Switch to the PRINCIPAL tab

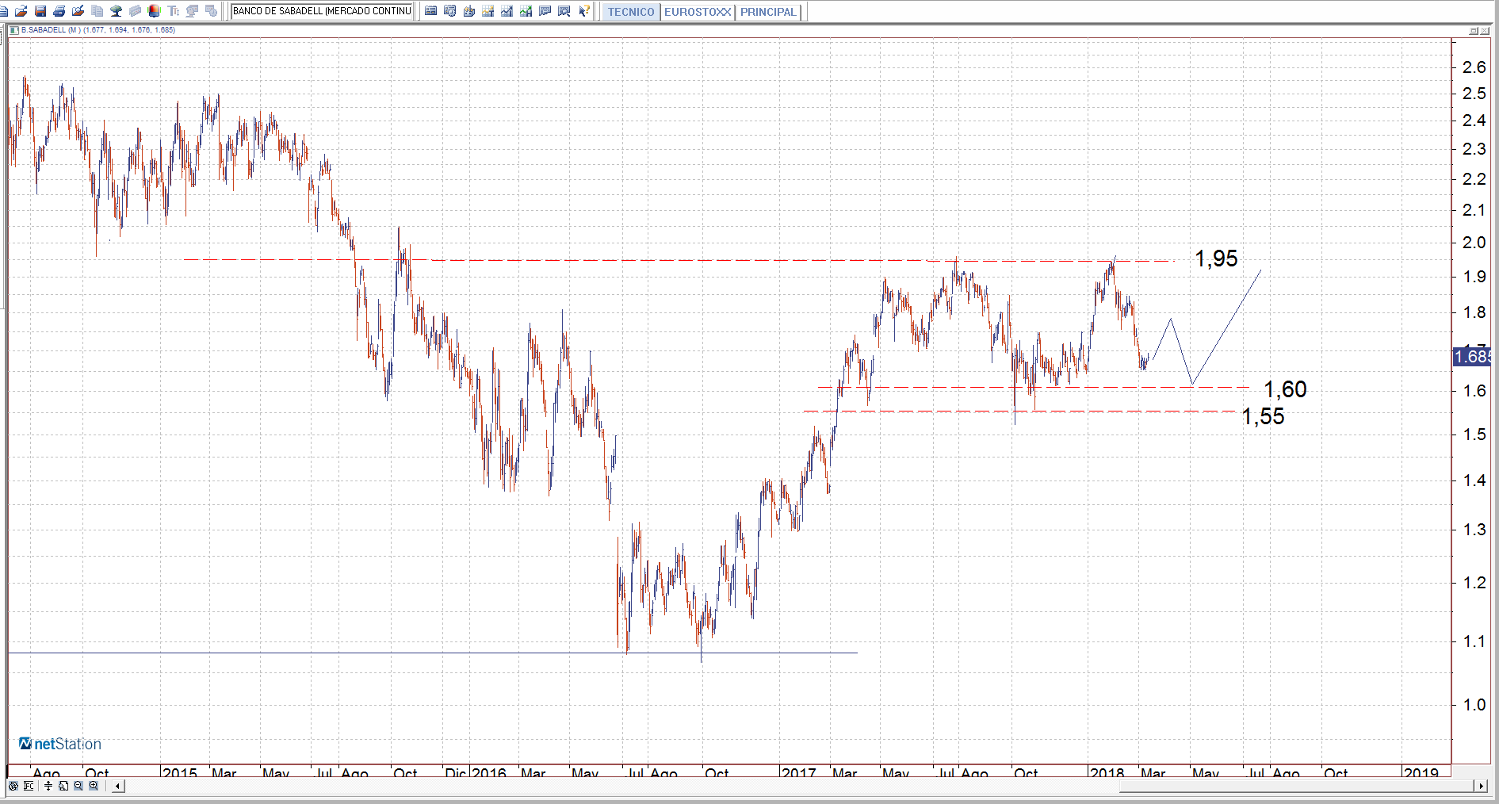click(x=769, y=12)
